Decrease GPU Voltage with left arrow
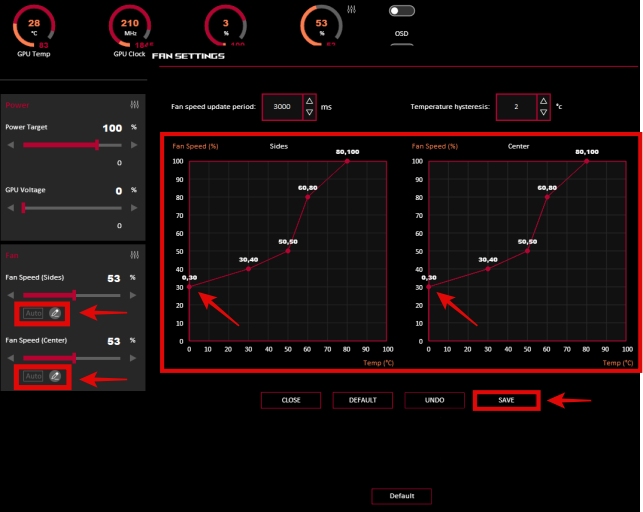Image resolution: width=643 pixels, height=512 pixels. coord(11,208)
